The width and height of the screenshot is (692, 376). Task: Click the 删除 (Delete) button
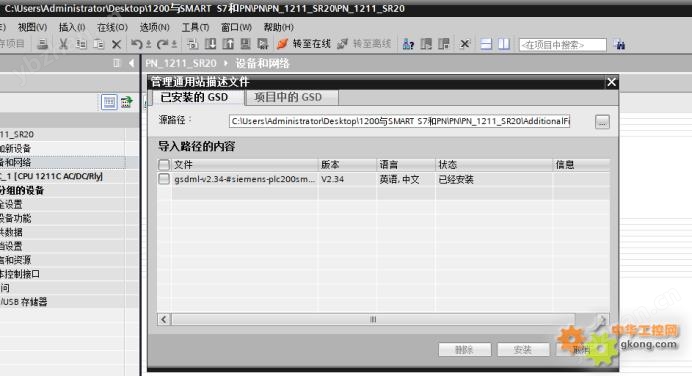click(464, 350)
